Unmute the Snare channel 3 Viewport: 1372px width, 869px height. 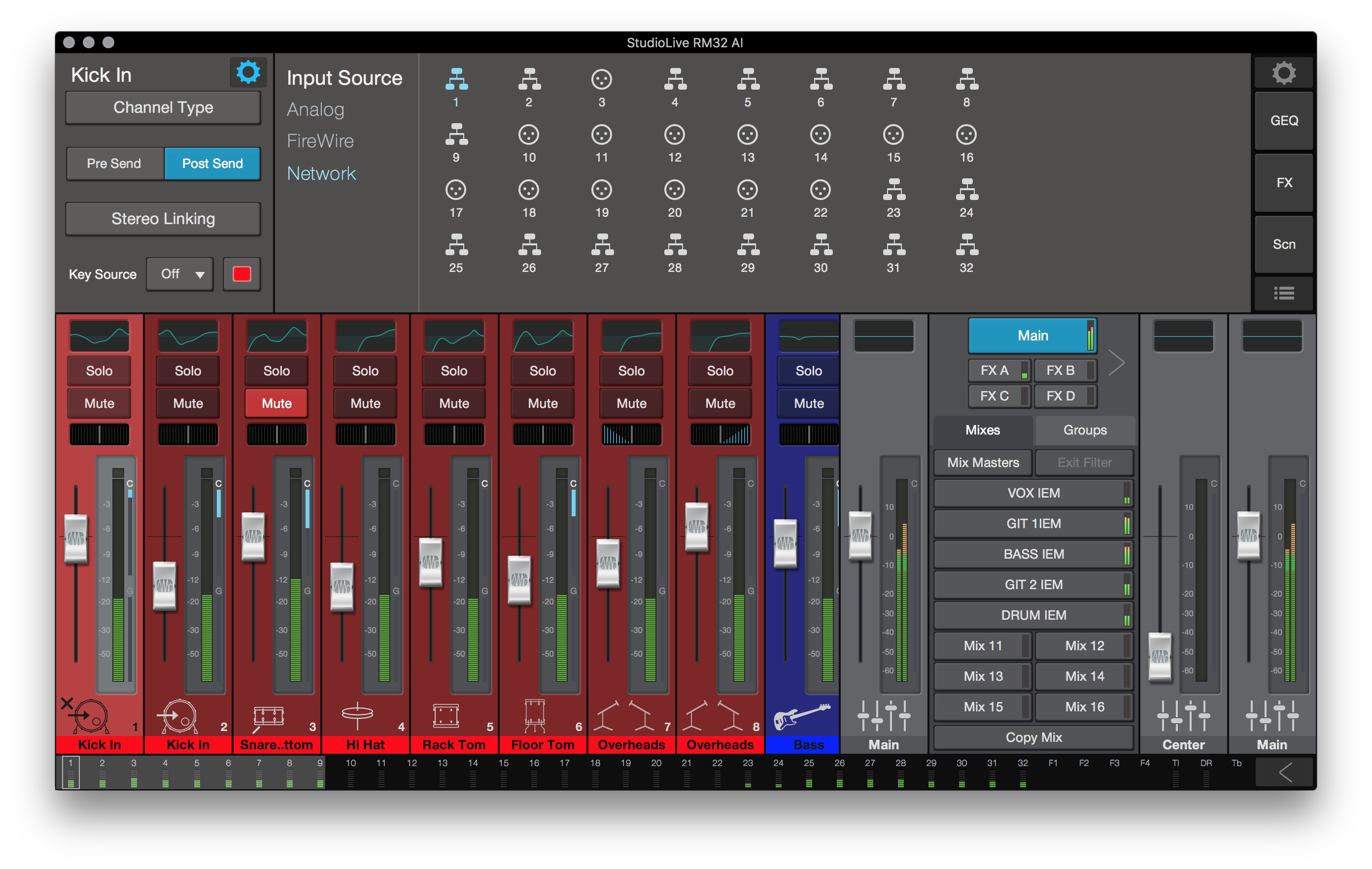pos(276,403)
